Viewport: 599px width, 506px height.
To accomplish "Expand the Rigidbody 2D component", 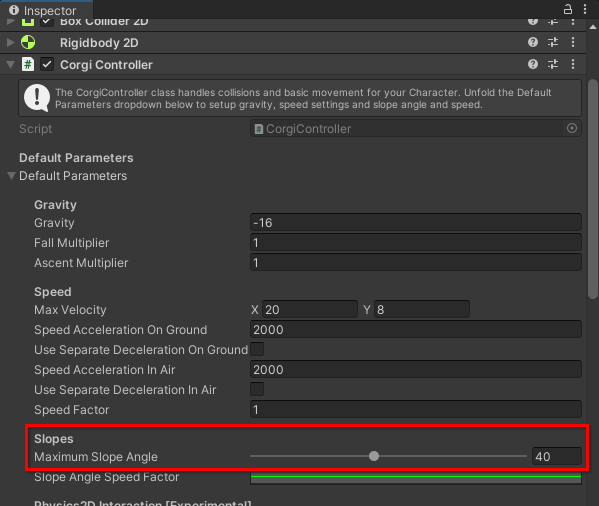I will pos(11,42).
